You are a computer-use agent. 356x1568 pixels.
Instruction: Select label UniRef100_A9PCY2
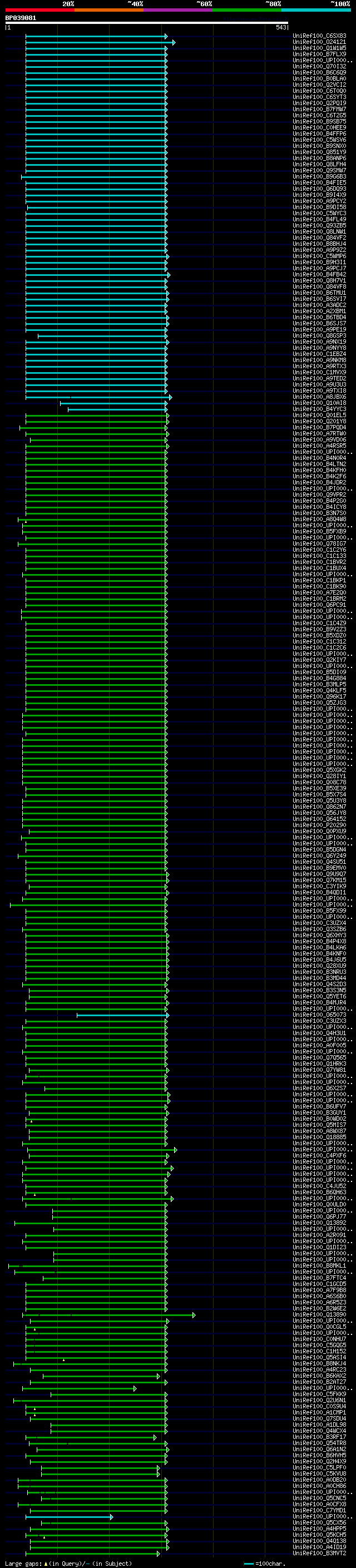[319, 201]
